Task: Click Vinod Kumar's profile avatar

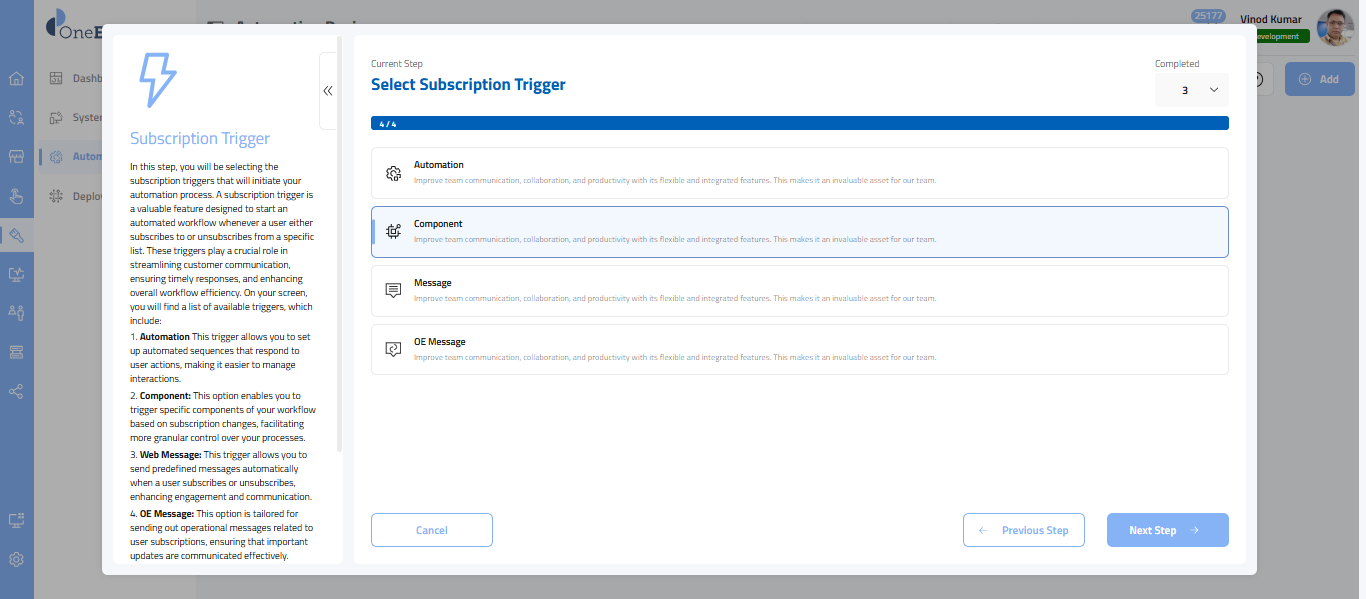Action: coord(1335,28)
